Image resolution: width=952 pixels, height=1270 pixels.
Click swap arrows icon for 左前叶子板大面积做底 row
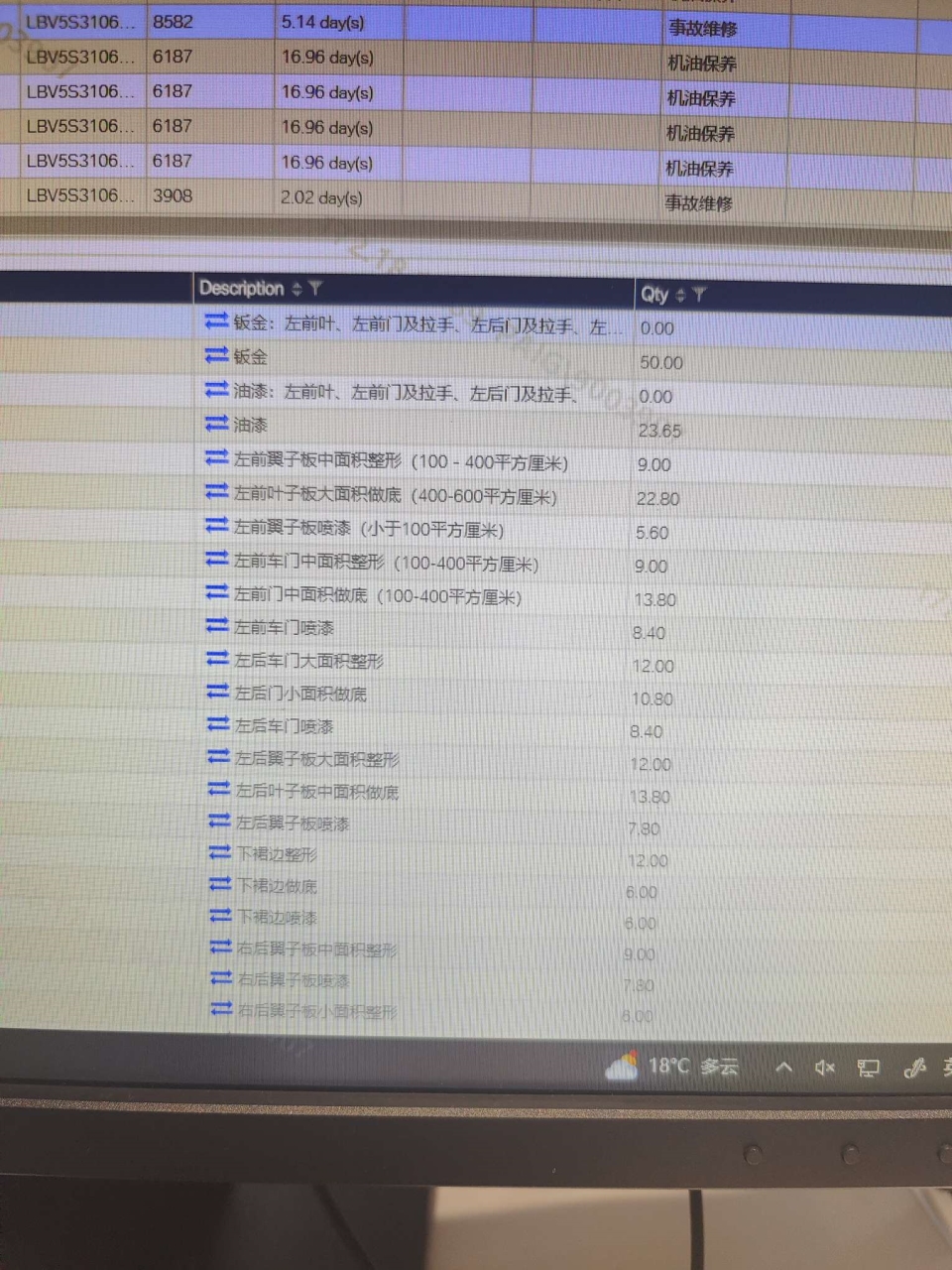click(x=216, y=492)
